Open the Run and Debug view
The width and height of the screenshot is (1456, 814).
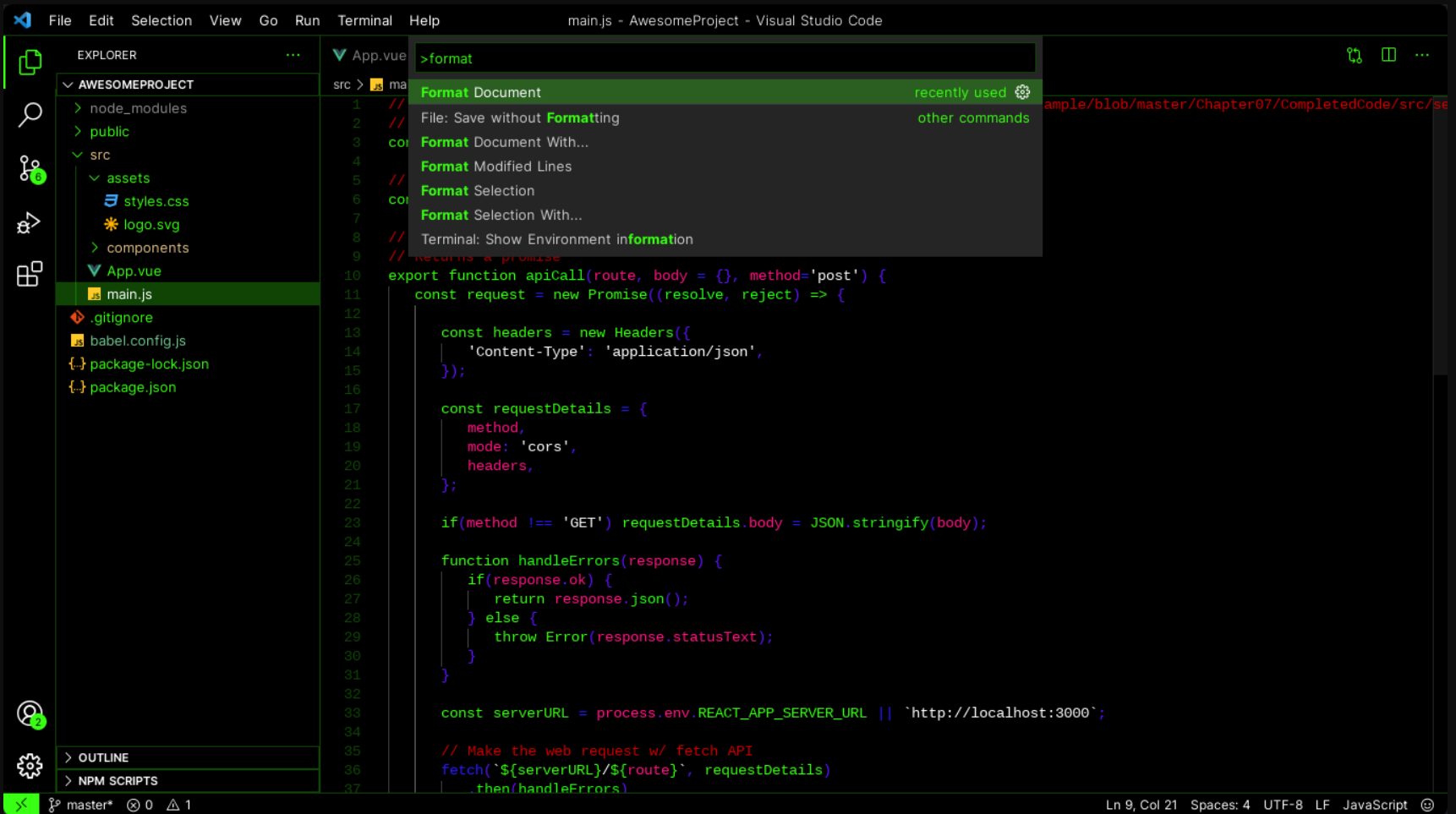30,222
